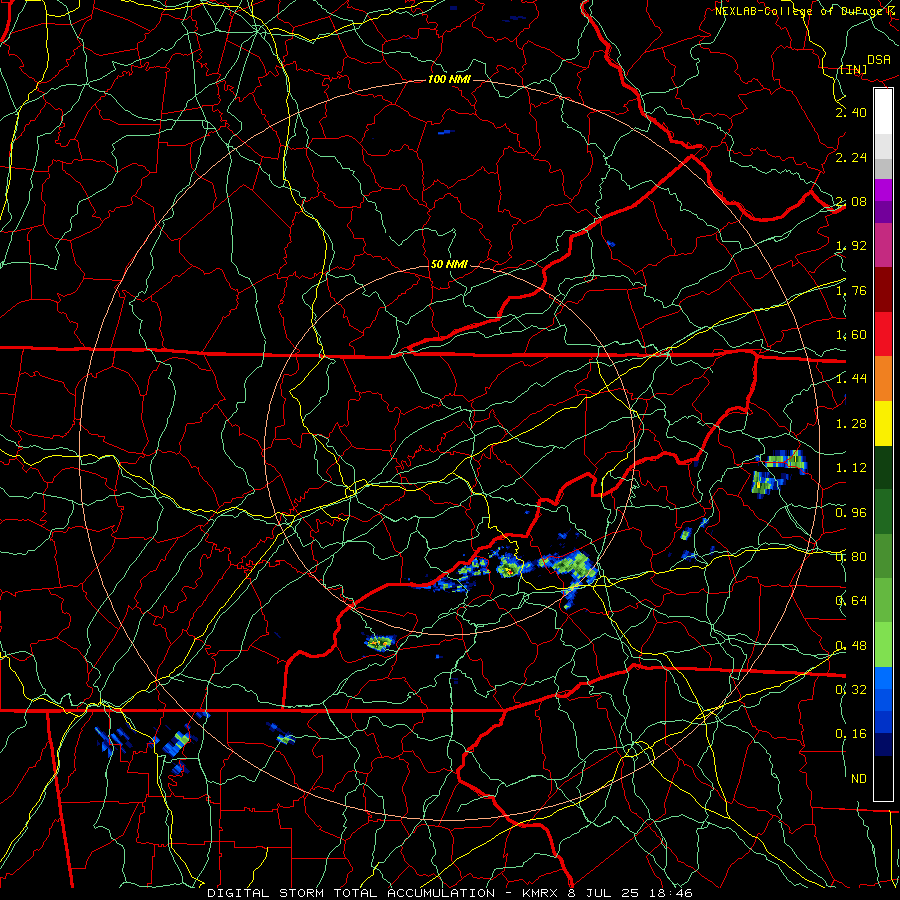Click the 0.48 legend value

[x=851, y=645]
